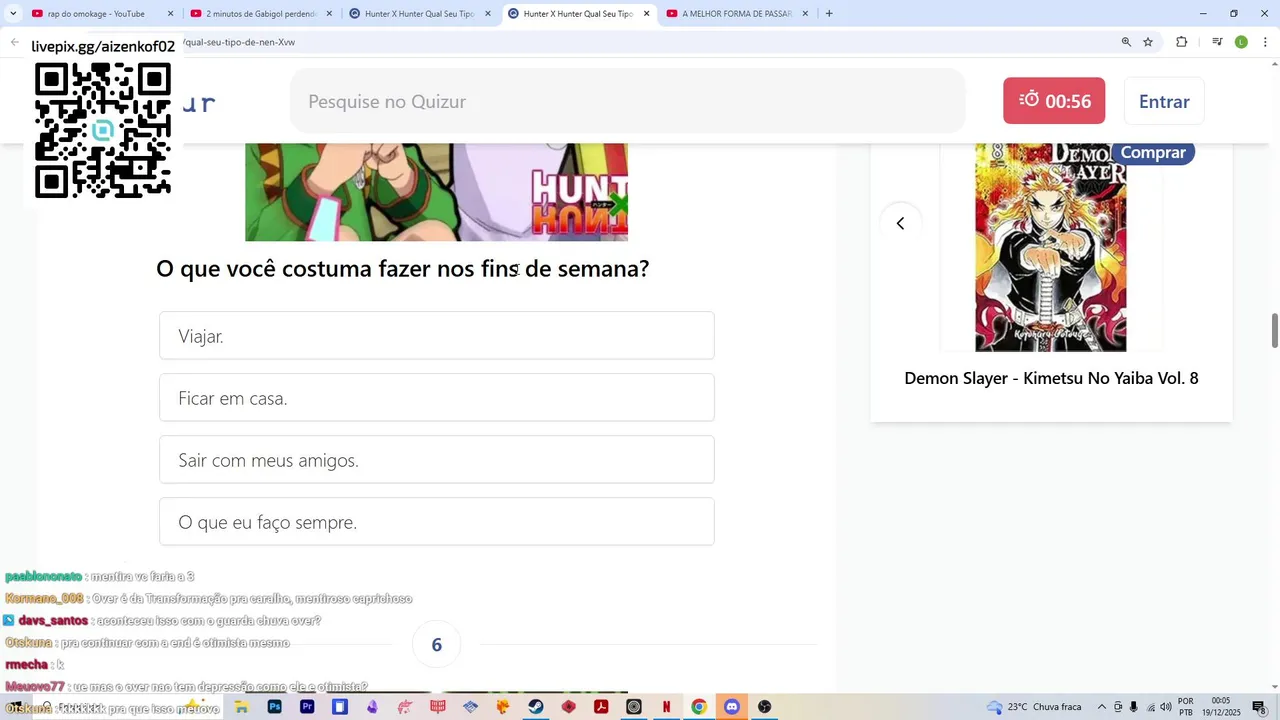Click the browser back arrow
1280x720 pixels.
[x=15, y=42]
